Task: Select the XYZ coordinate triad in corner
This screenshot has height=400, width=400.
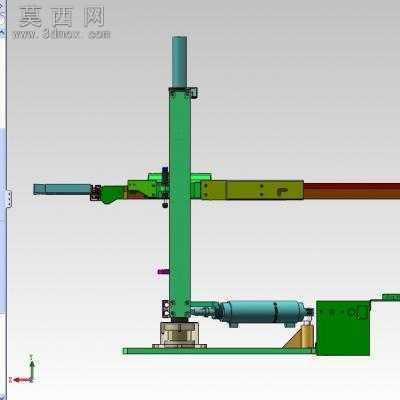Action: [23, 369]
